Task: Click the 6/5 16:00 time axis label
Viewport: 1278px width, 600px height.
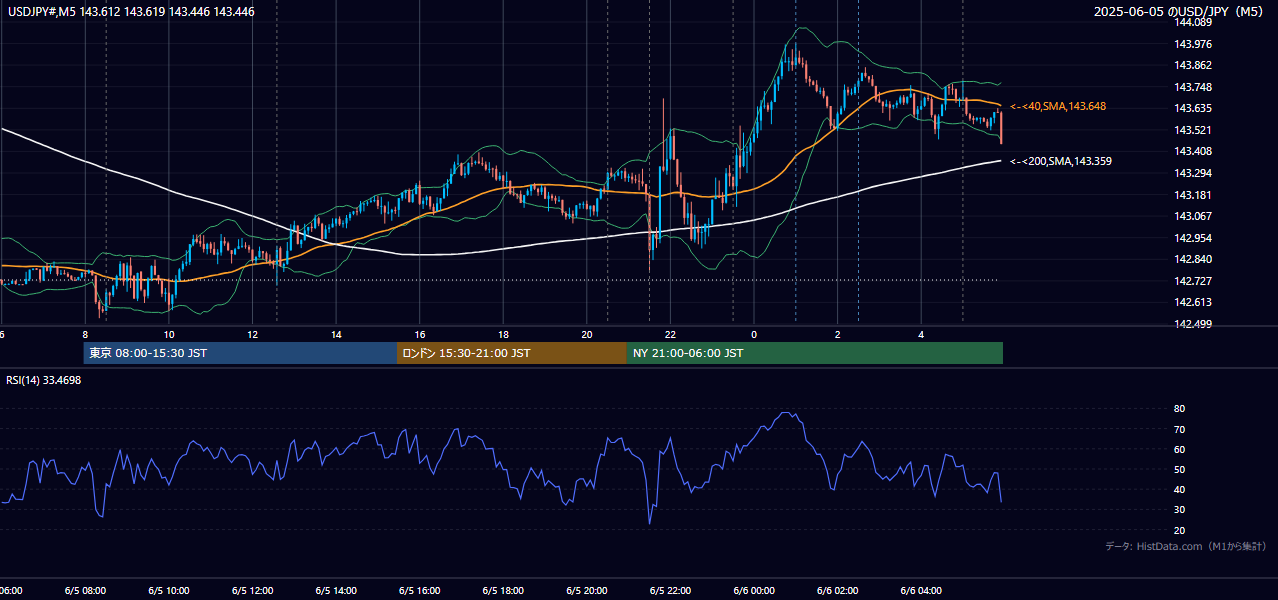Action: (420, 590)
